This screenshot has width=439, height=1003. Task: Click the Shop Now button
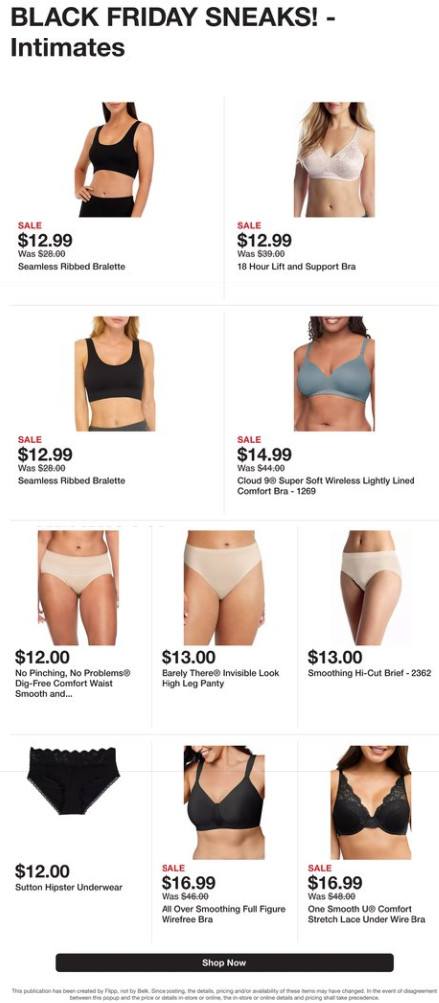click(x=224, y=962)
